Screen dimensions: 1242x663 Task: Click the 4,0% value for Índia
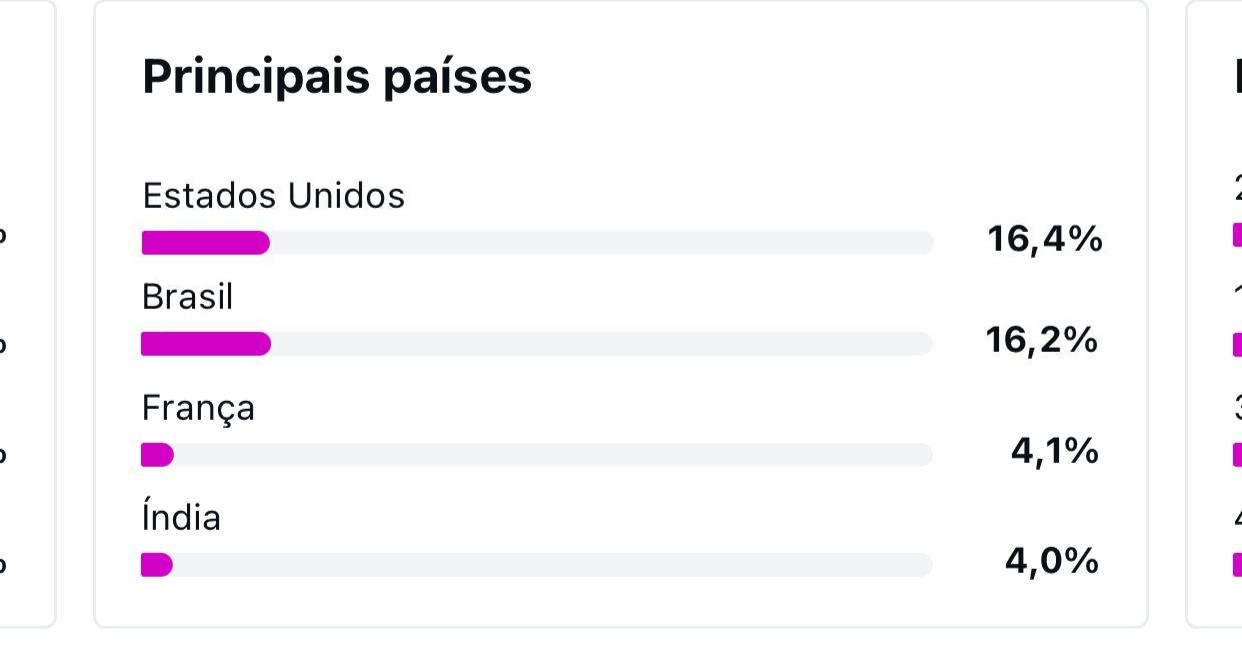[1052, 562]
